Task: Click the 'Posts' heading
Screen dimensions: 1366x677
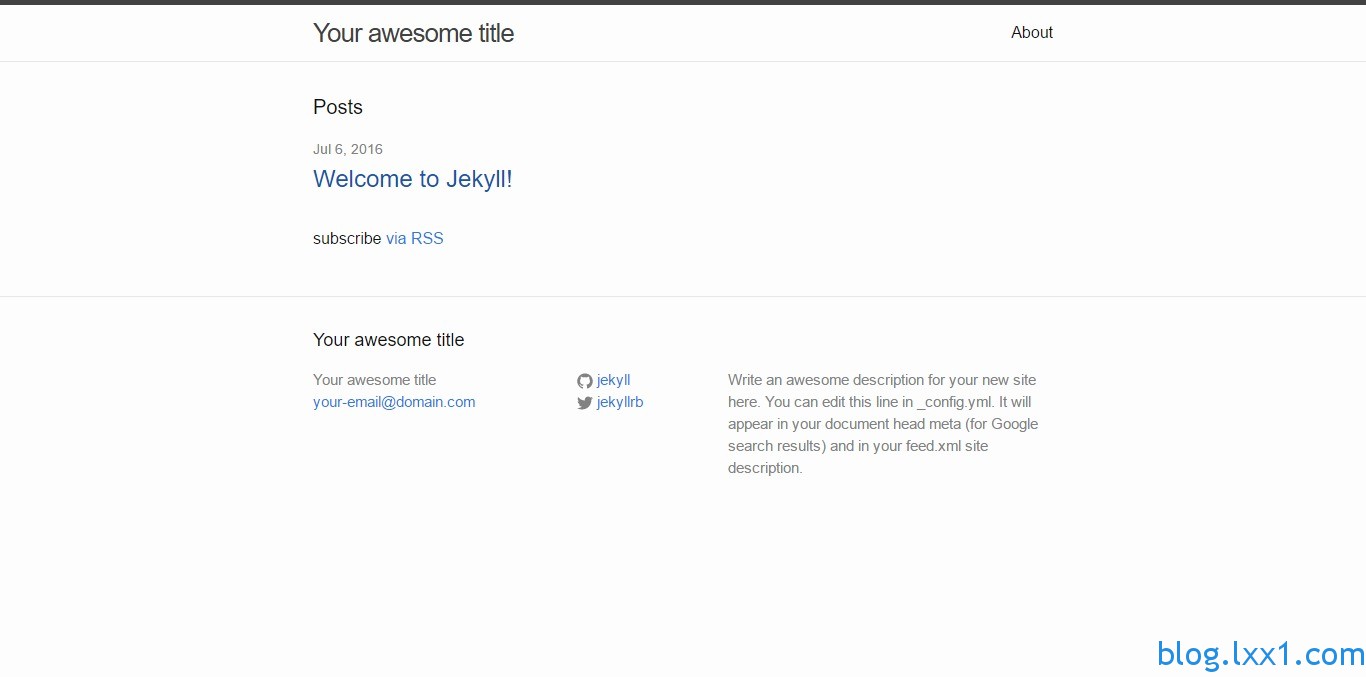Action: click(338, 107)
